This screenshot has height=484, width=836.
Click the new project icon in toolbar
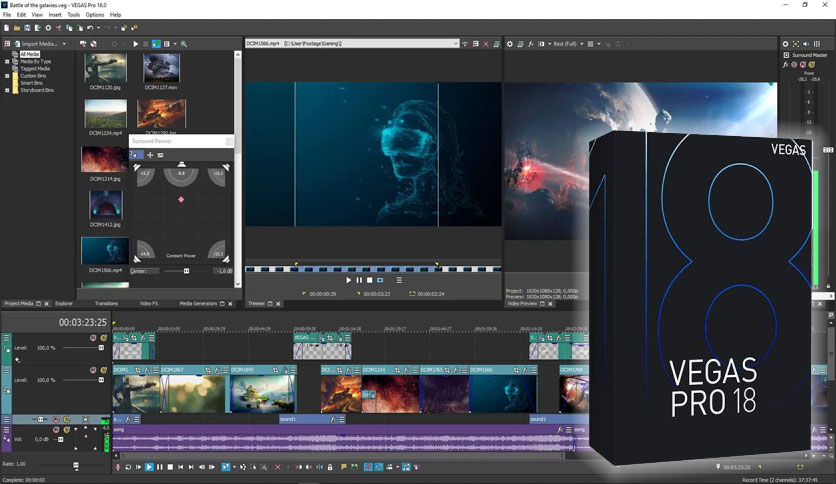(6, 28)
